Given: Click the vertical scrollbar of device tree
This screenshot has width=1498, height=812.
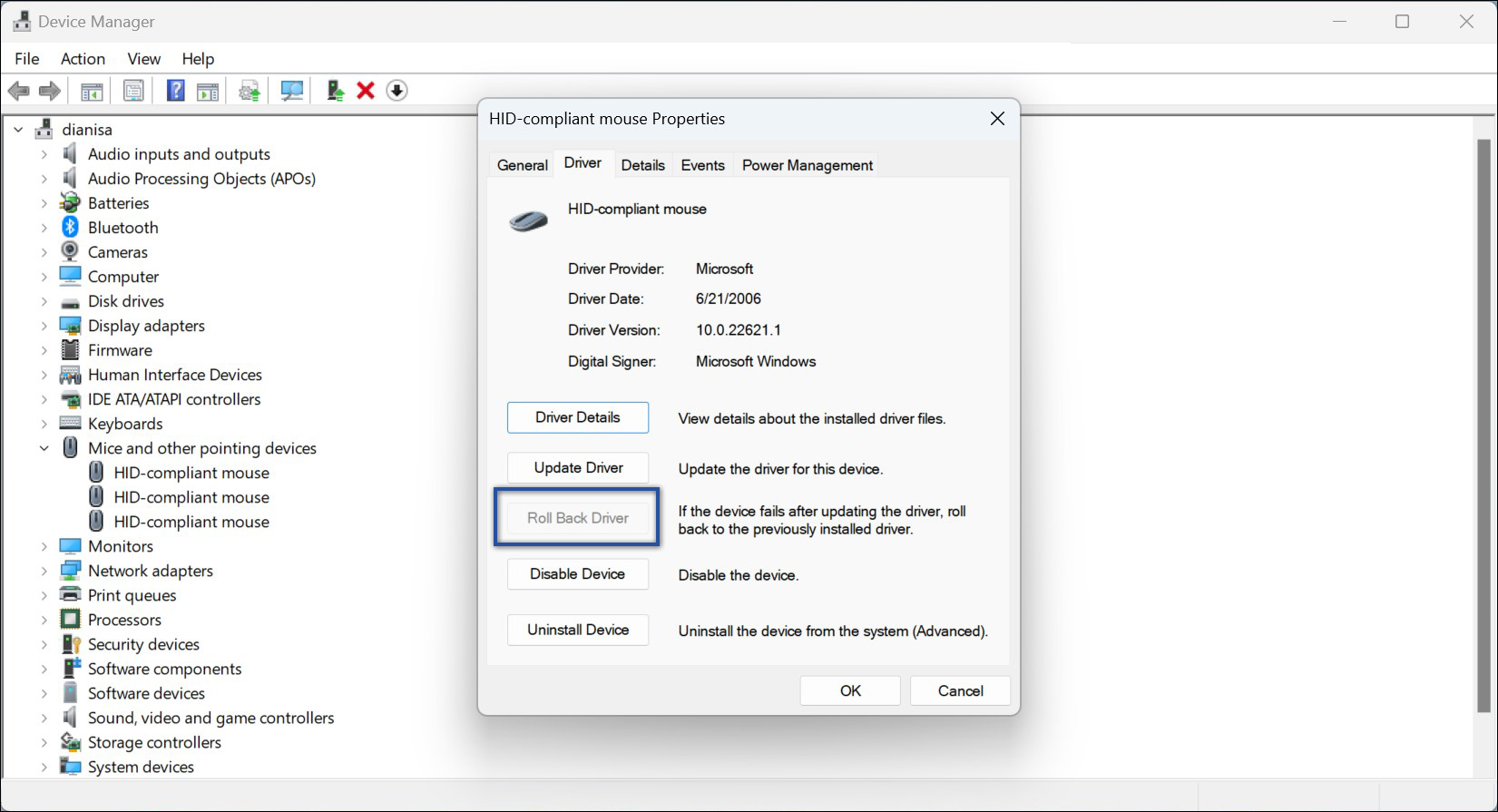Looking at the screenshot, I should coord(1483,426).
